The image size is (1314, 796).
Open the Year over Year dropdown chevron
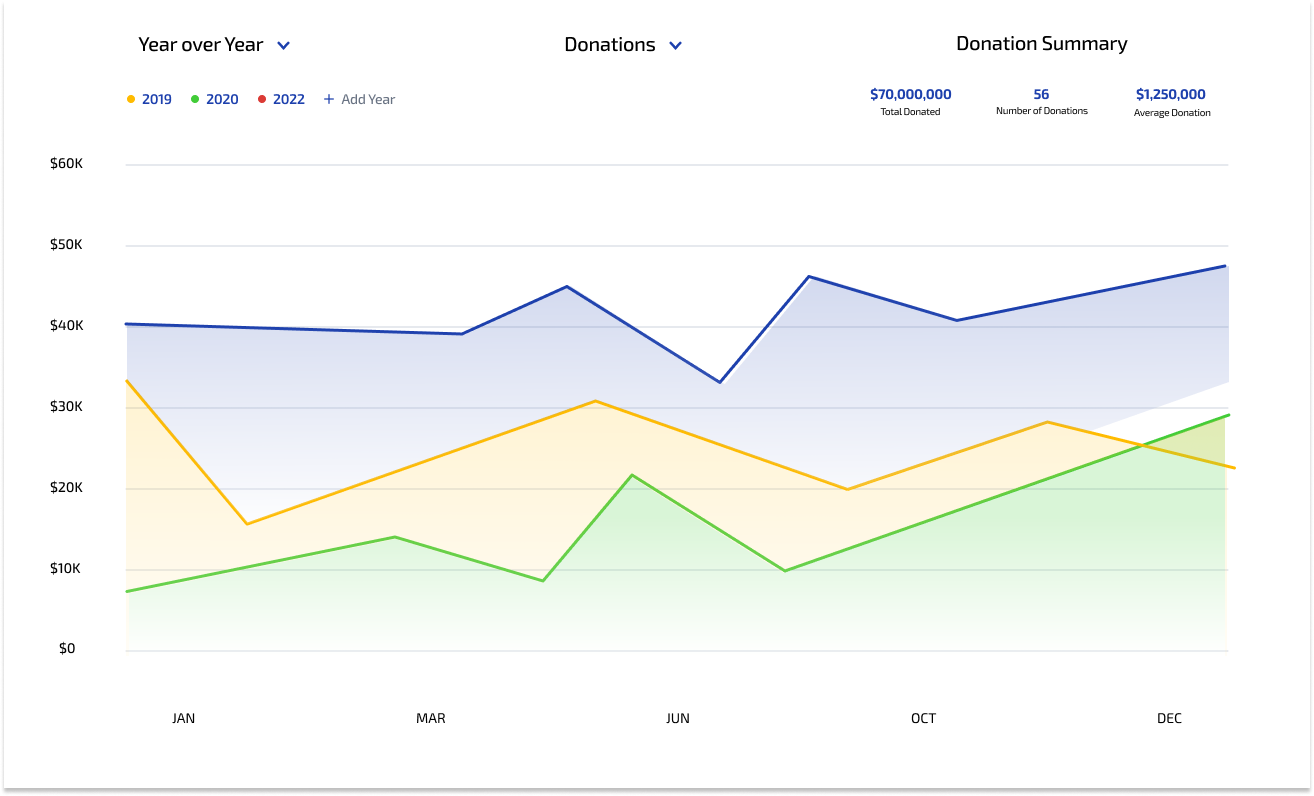[283, 46]
